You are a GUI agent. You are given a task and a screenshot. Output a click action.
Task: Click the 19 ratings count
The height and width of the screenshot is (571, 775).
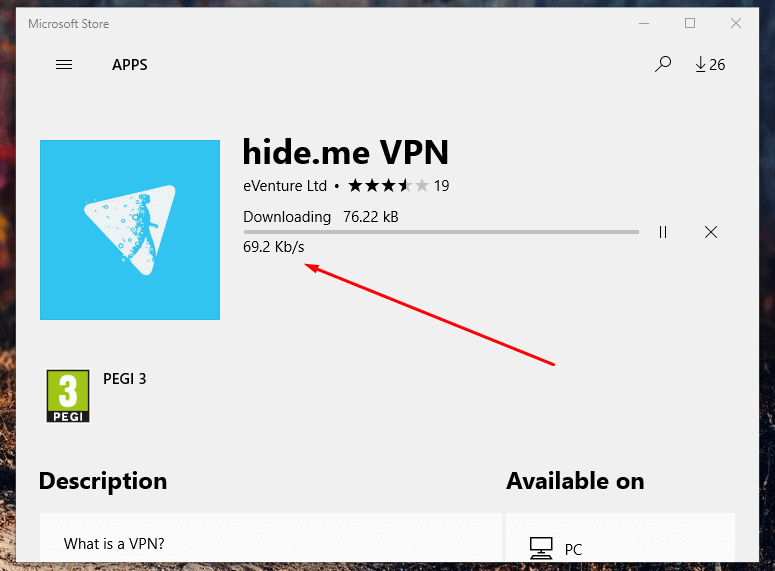pos(441,186)
